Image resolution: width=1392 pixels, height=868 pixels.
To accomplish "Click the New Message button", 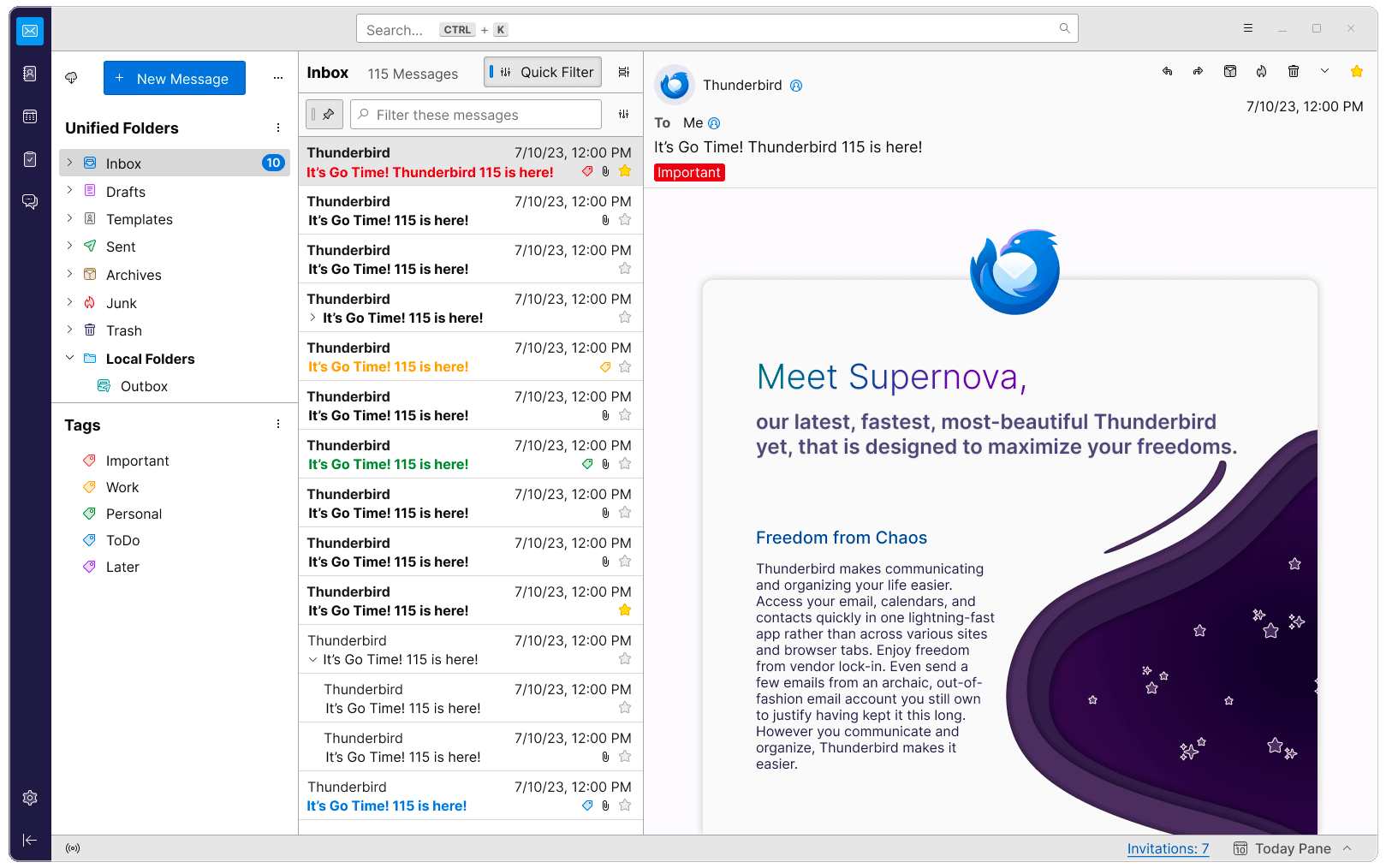I will [x=175, y=78].
